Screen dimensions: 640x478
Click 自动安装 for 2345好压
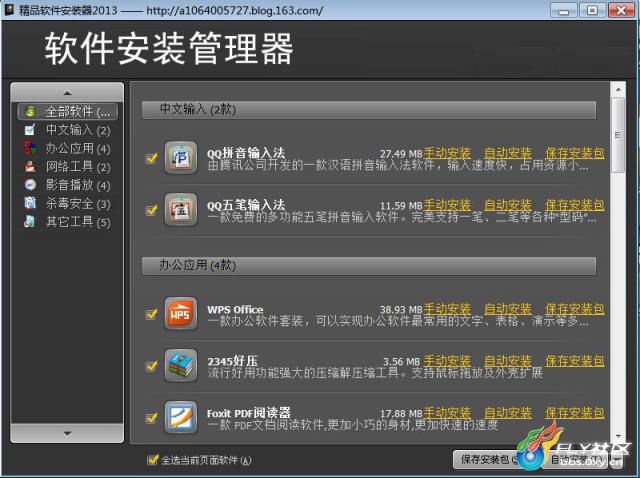(x=507, y=361)
